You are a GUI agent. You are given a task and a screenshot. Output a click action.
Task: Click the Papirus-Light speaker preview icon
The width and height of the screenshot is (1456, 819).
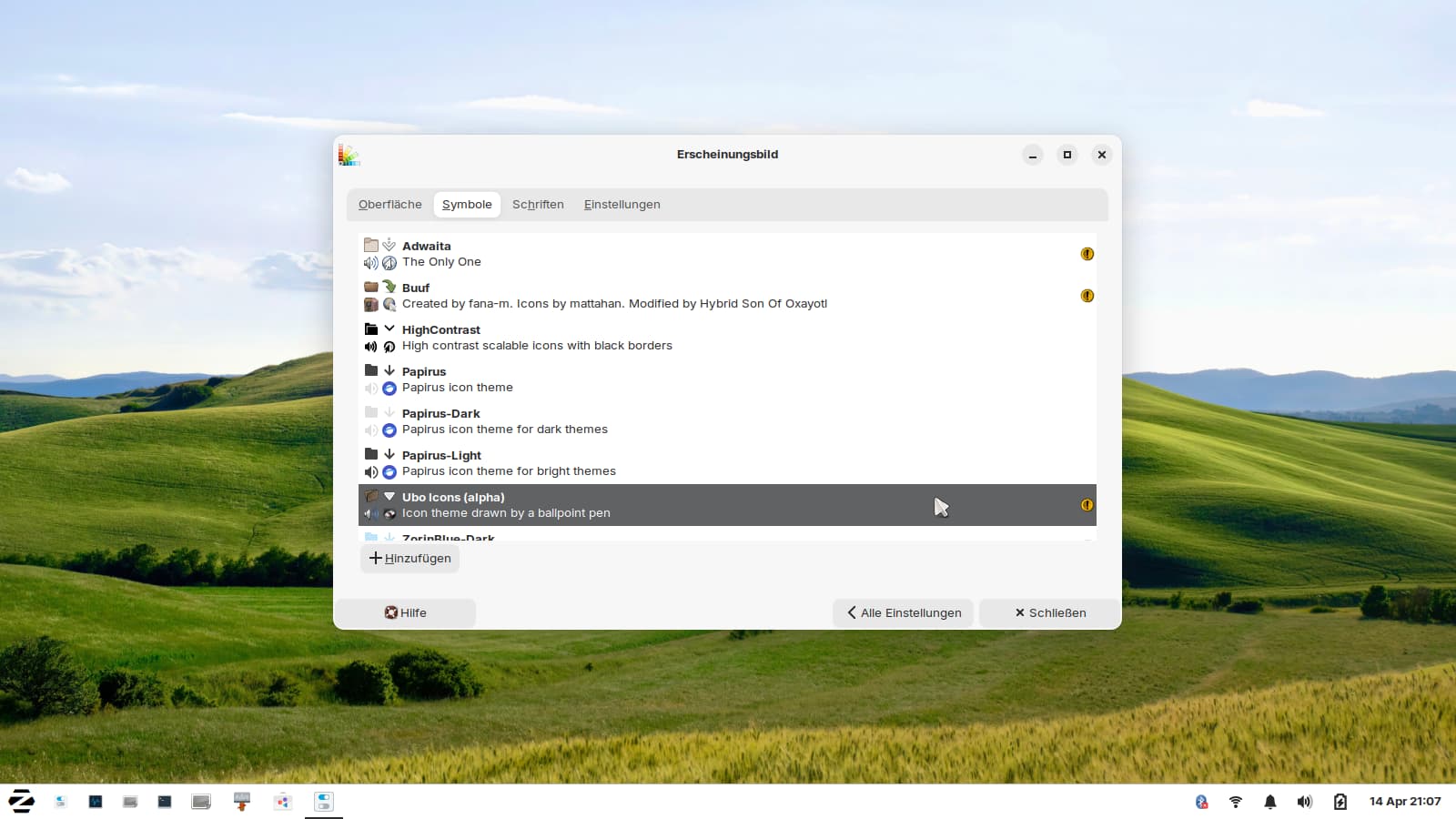point(371,472)
